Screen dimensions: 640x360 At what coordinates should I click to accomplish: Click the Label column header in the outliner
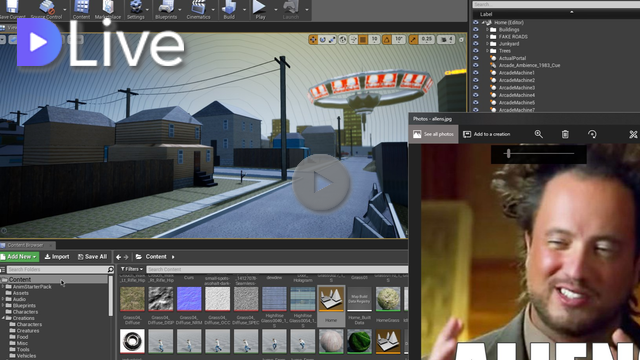coord(486,14)
